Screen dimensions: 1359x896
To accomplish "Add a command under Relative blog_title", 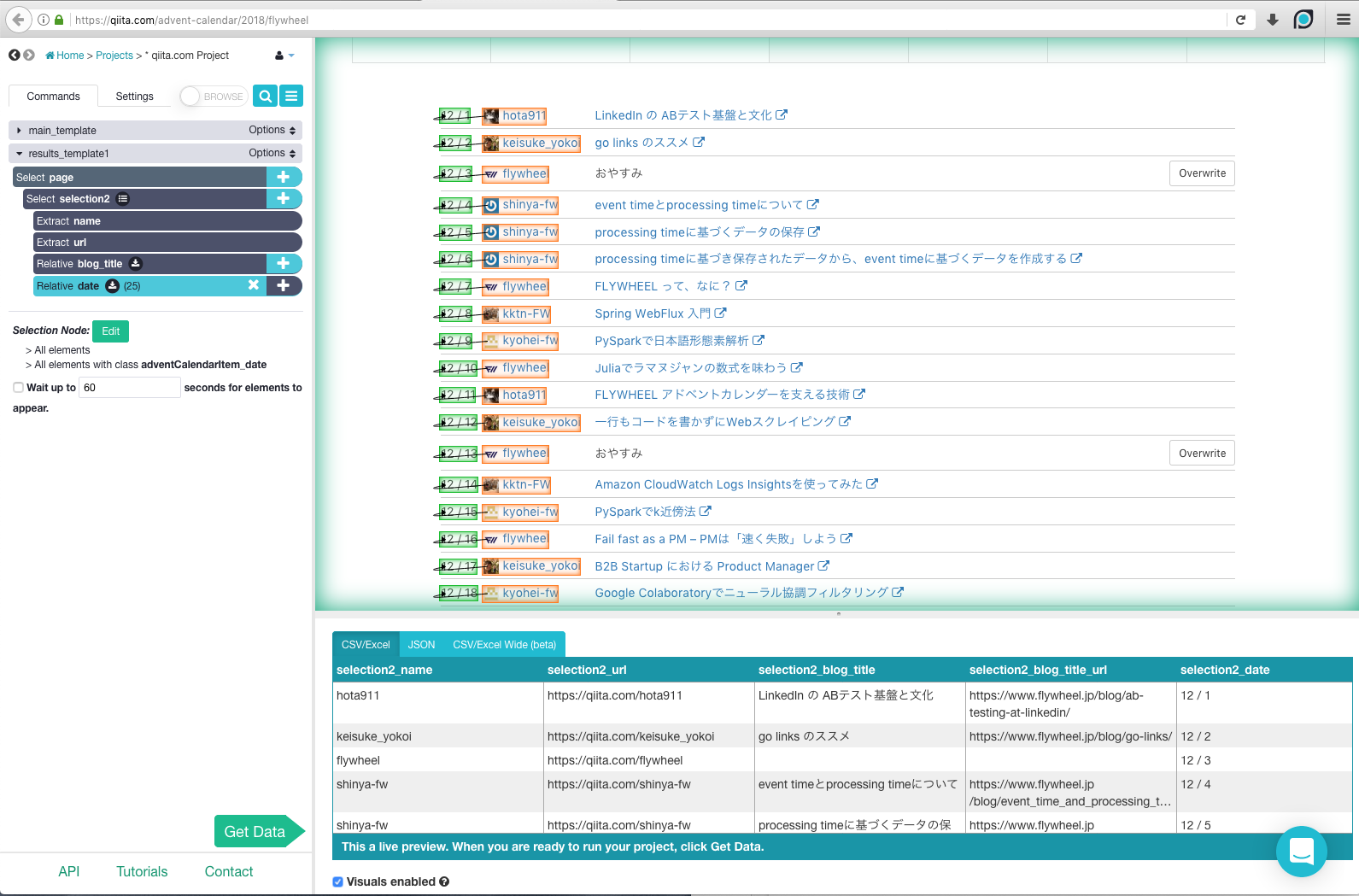I will click(x=284, y=263).
